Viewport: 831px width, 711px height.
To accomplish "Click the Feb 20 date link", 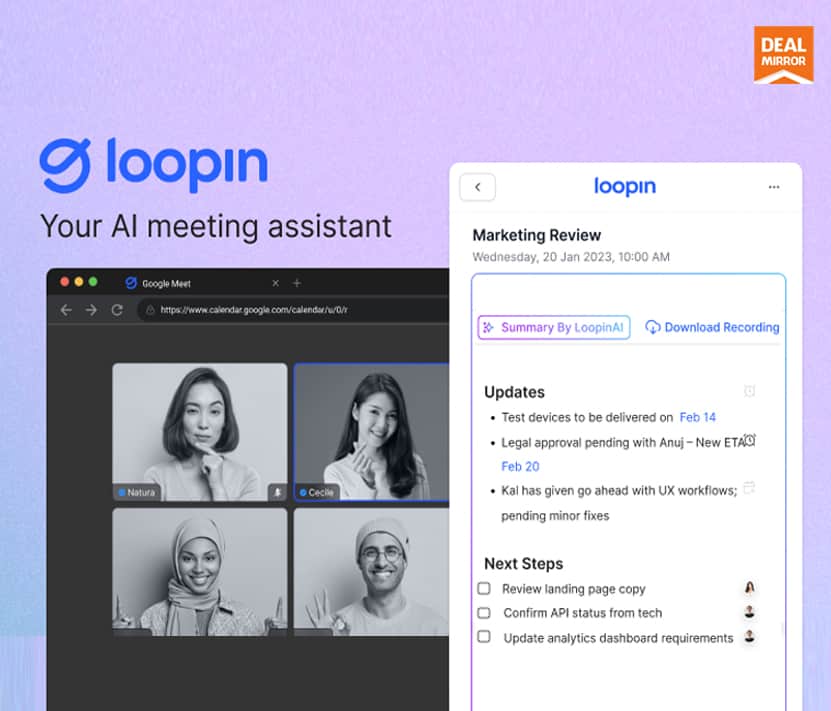I will 520,466.
